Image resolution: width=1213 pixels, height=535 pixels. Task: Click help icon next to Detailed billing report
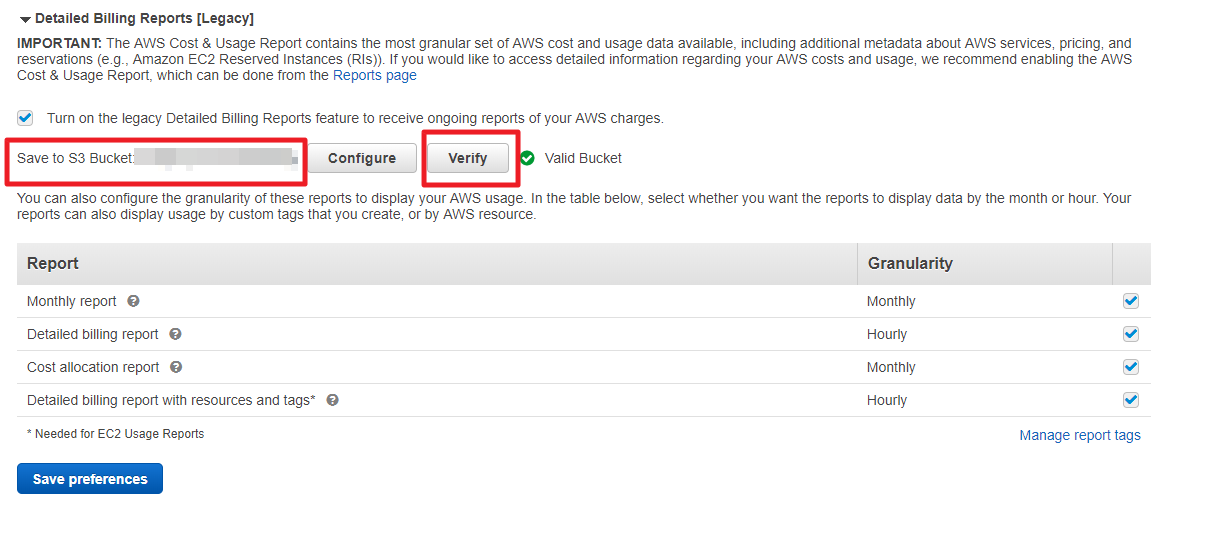tap(175, 334)
